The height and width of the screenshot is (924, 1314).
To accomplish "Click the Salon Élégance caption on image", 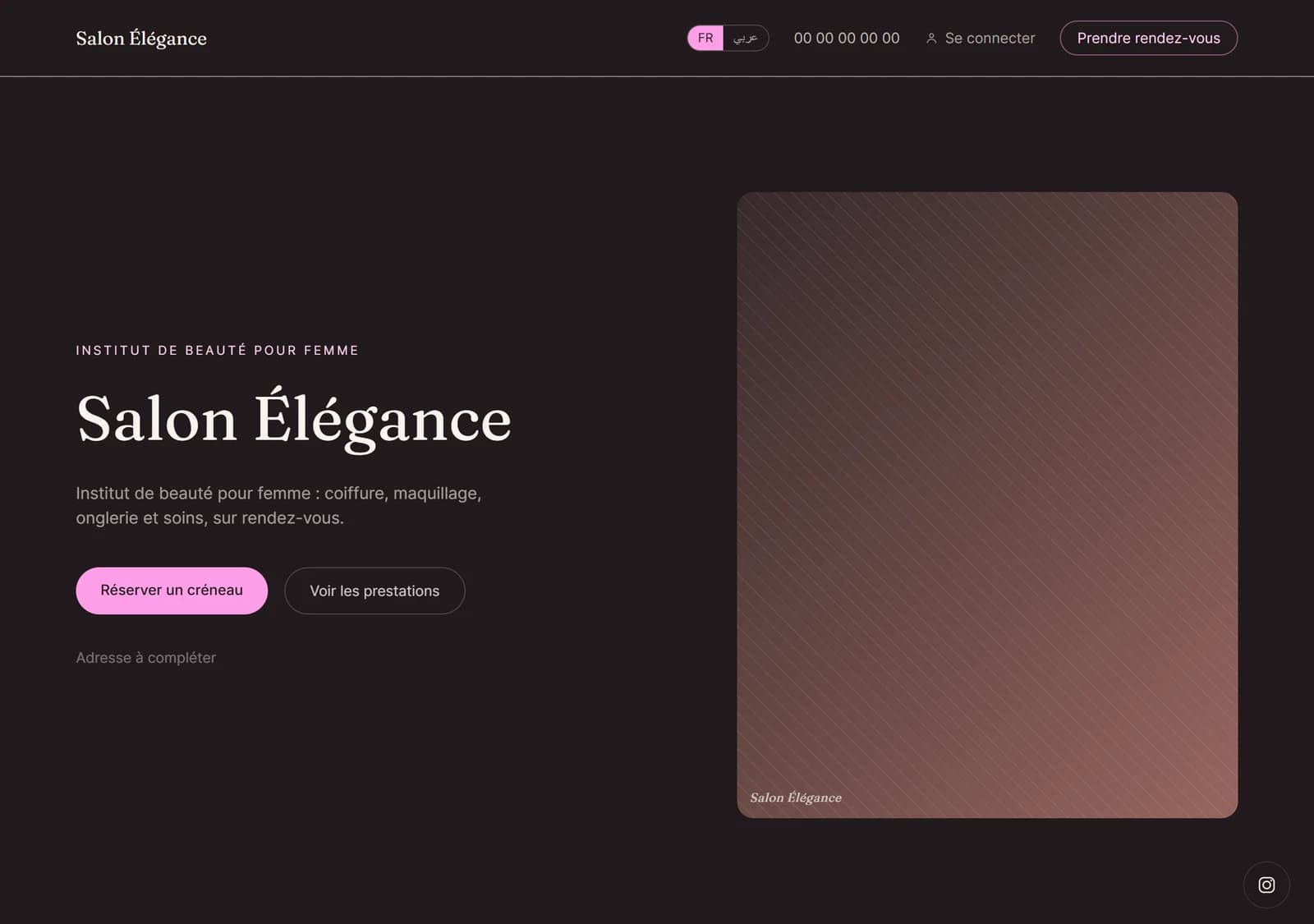I will tap(796, 798).
